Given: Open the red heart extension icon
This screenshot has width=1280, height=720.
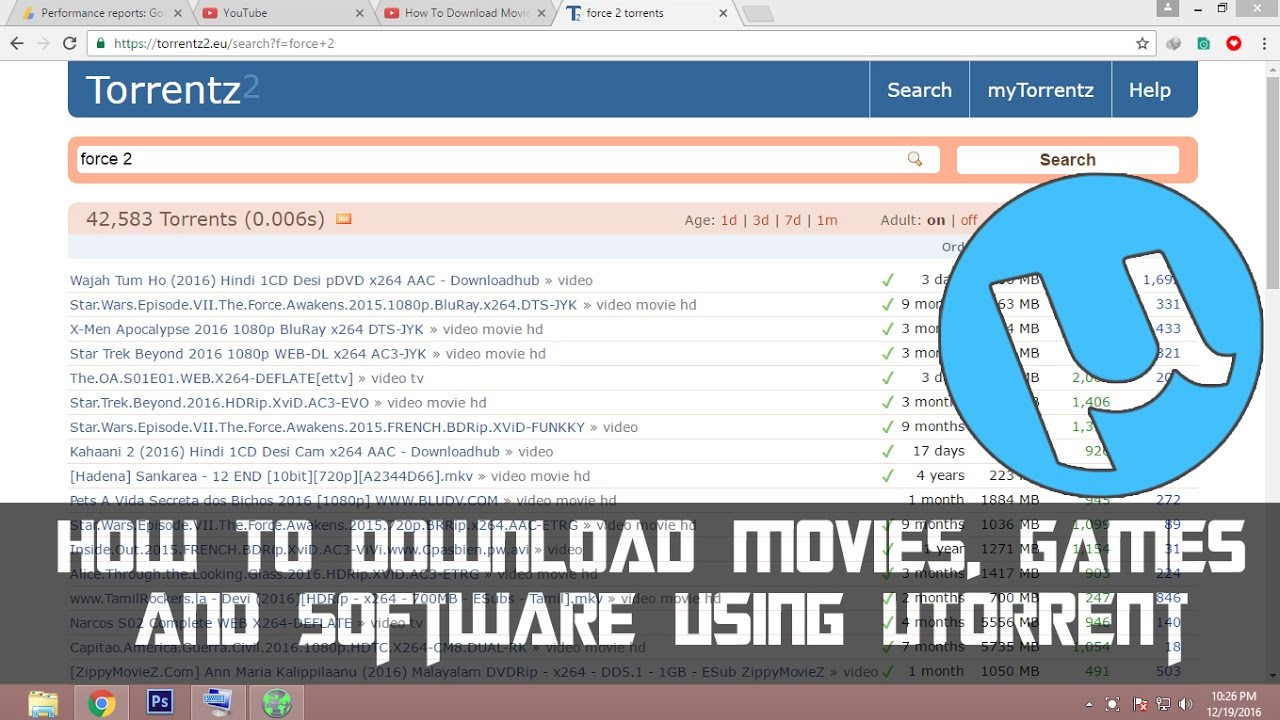Looking at the screenshot, I should [1233, 44].
